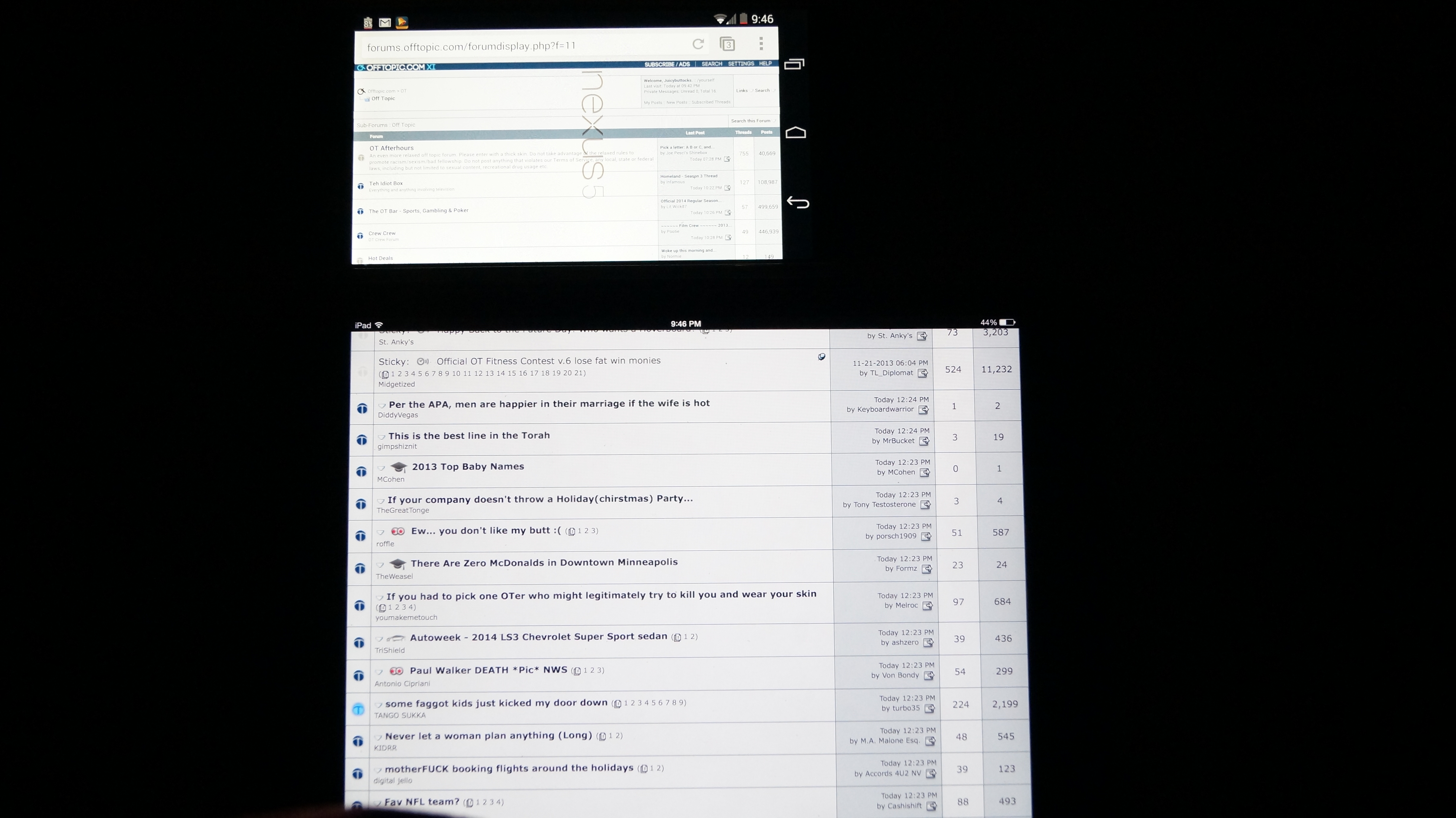Expand the Search this Forum dropdown
This screenshot has width=1456, height=818.
pos(751,120)
